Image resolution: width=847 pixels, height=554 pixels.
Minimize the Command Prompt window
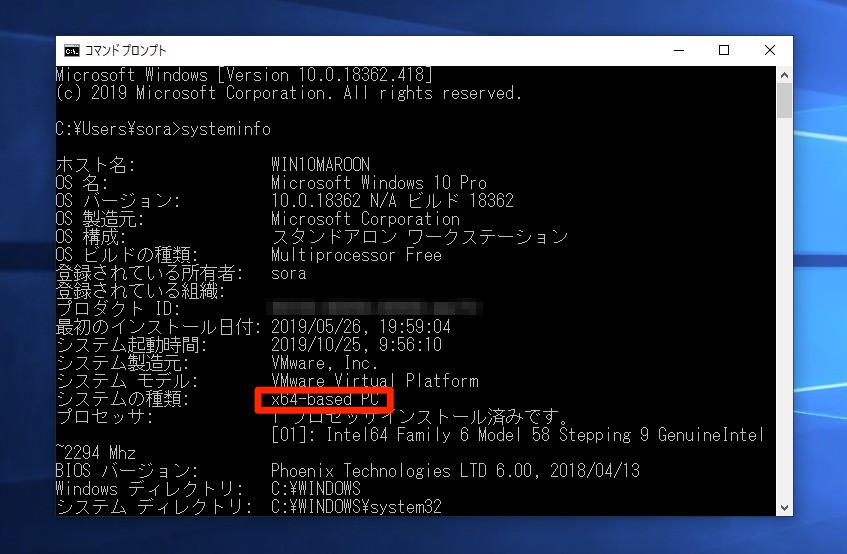[x=679, y=51]
